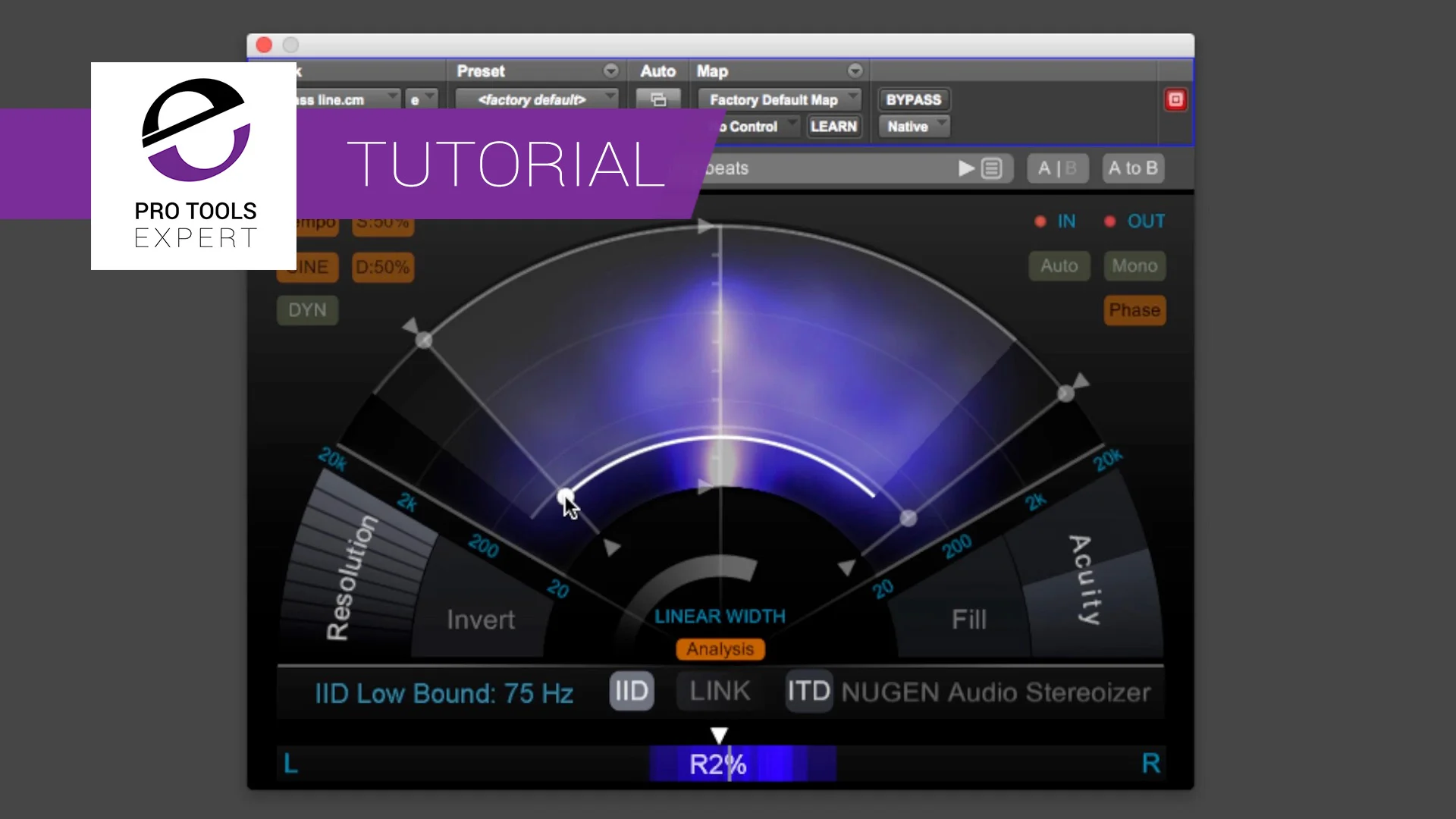The width and height of the screenshot is (1456, 819).
Task: Open the Native format dropdown
Action: pos(913,126)
